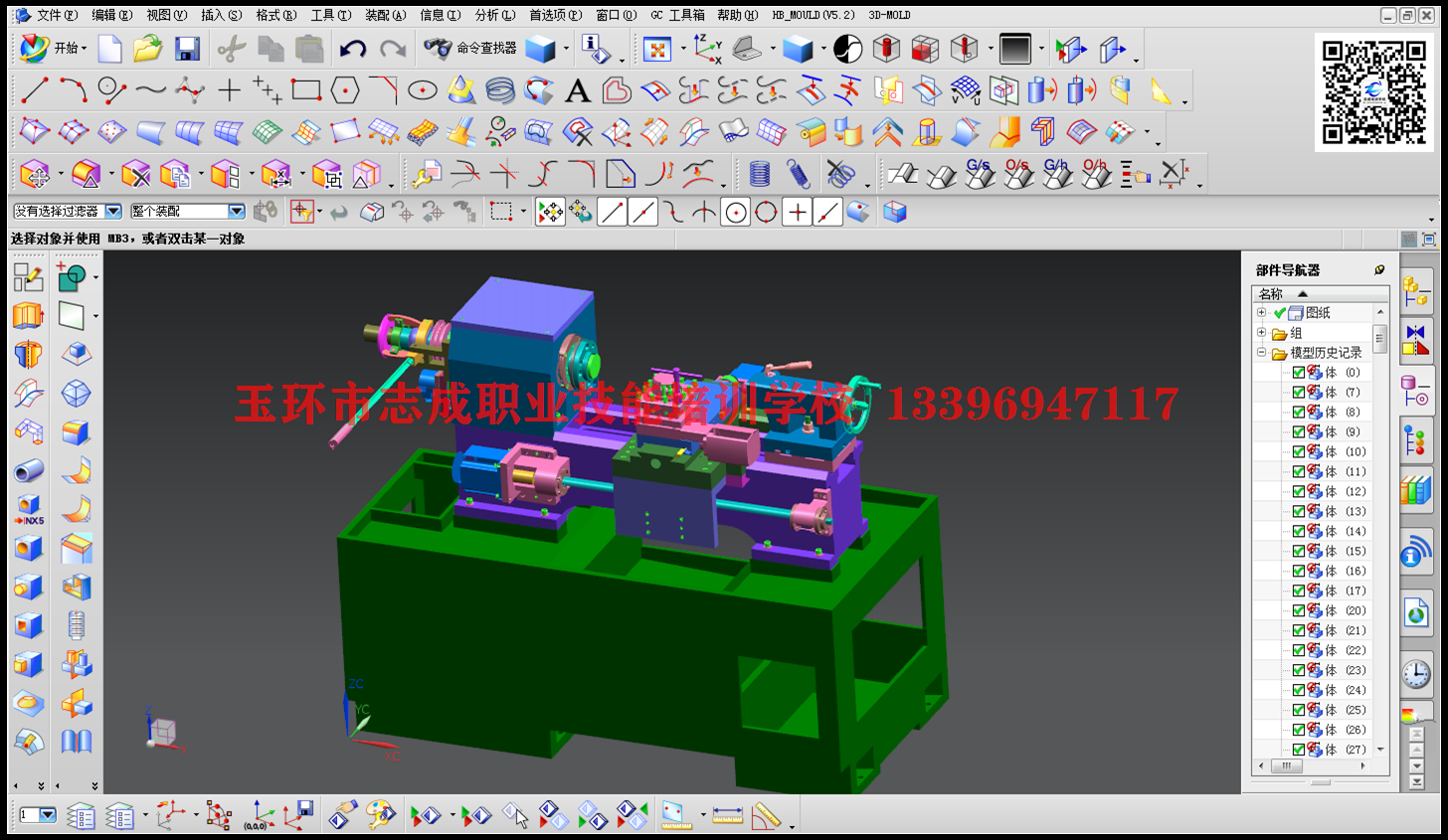Open the library books icon in right sidebar
This screenshot has width=1448, height=840.
coord(1415,491)
